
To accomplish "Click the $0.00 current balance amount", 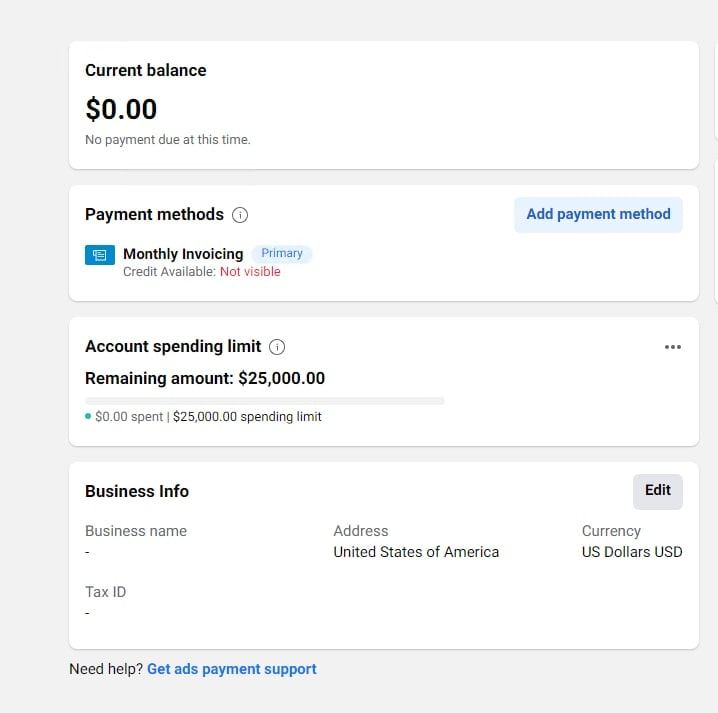I will click(x=121, y=109).
